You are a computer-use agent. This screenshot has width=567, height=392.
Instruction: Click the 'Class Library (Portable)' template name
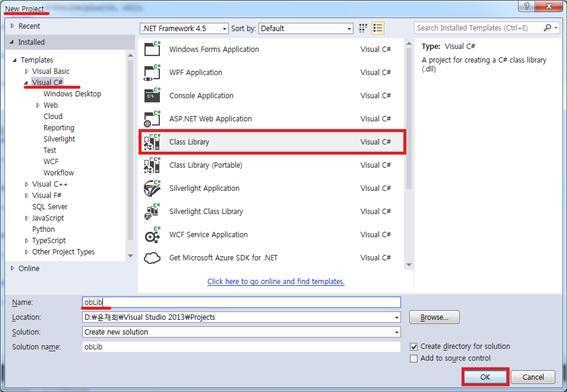(x=206, y=165)
